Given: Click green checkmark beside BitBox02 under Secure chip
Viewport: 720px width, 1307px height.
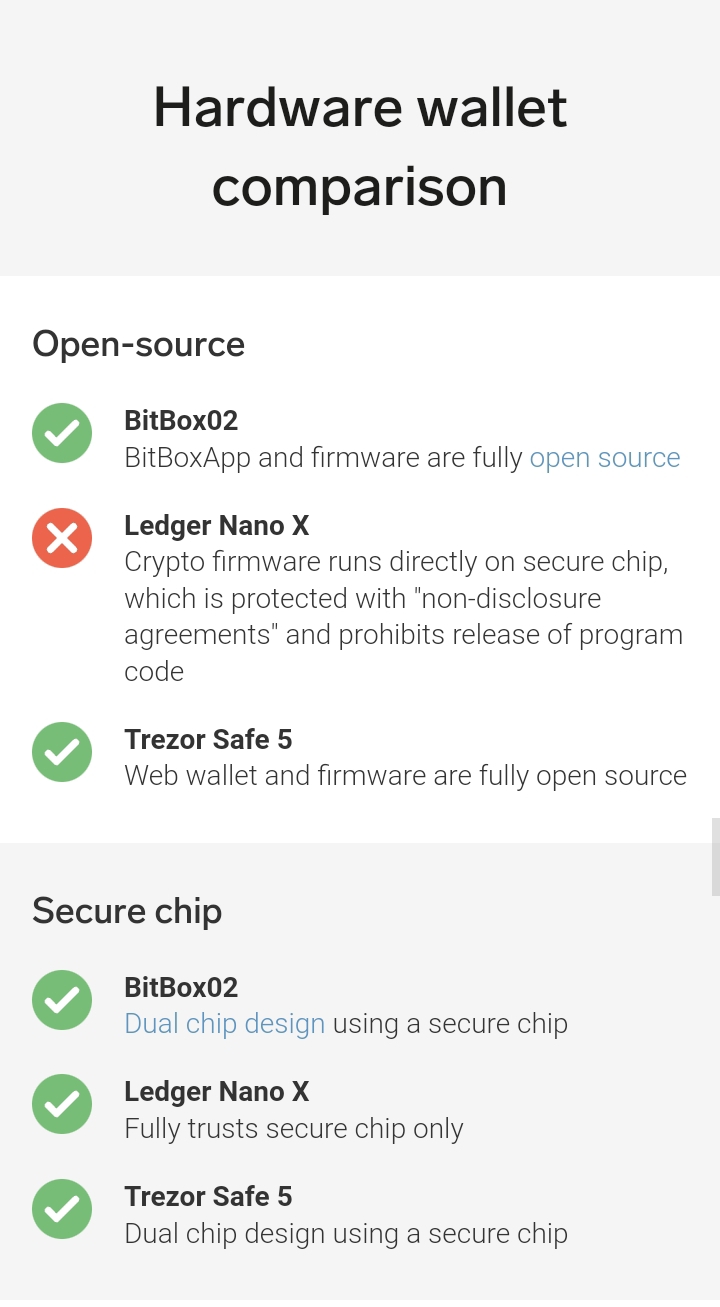Looking at the screenshot, I should tap(62, 1000).
